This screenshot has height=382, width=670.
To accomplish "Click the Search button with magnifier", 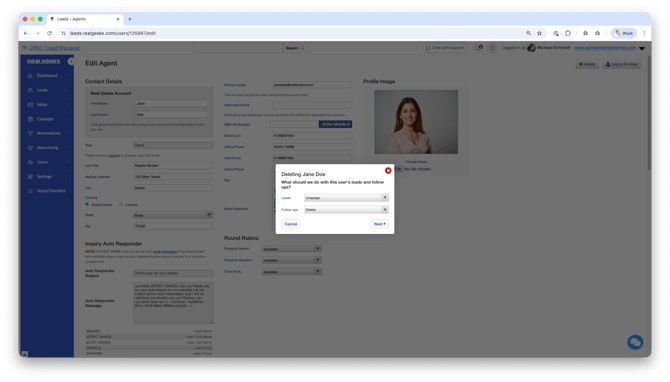I will tap(295, 48).
